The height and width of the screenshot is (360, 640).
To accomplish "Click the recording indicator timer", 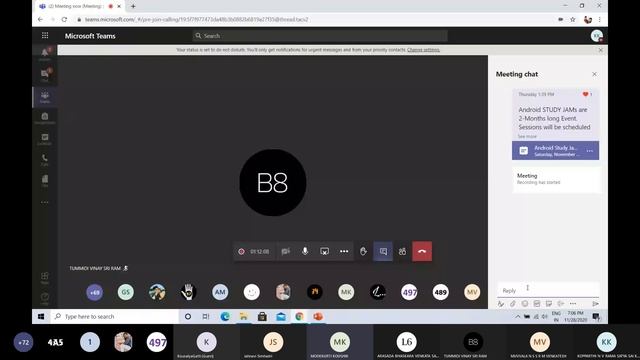I will point(254,251).
